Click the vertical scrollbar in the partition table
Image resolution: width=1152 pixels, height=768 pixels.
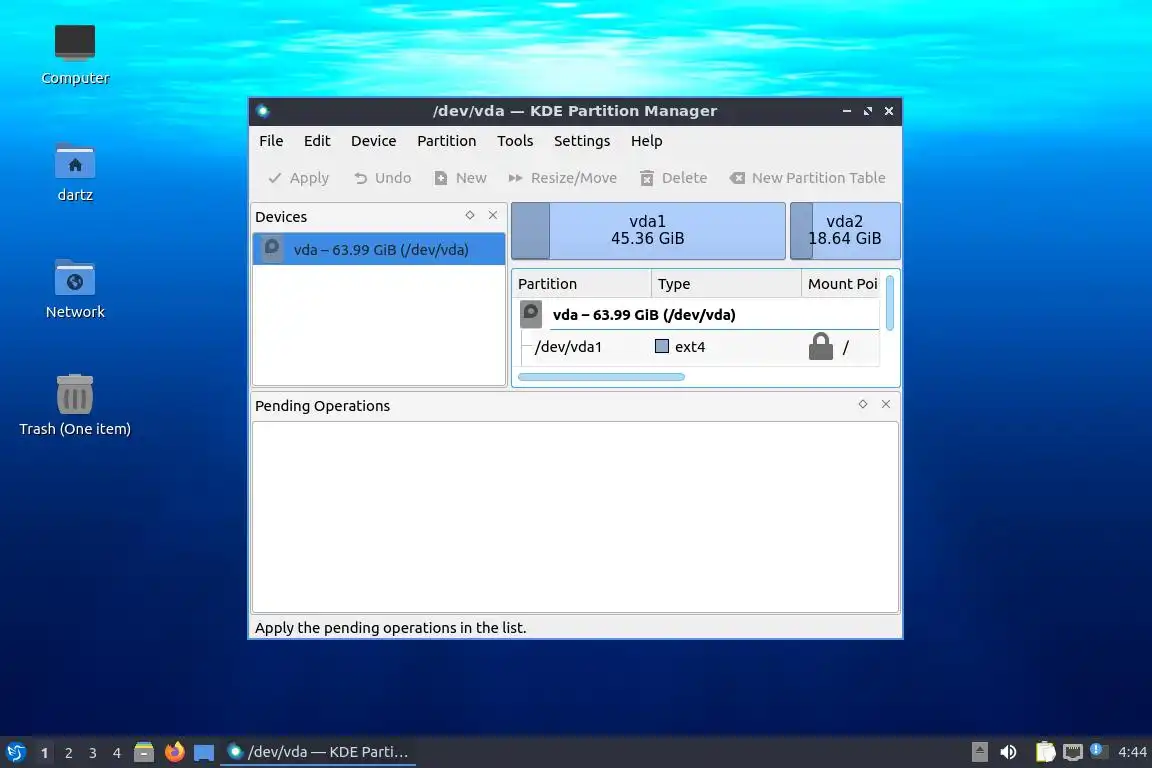pyautogui.click(x=890, y=303)
